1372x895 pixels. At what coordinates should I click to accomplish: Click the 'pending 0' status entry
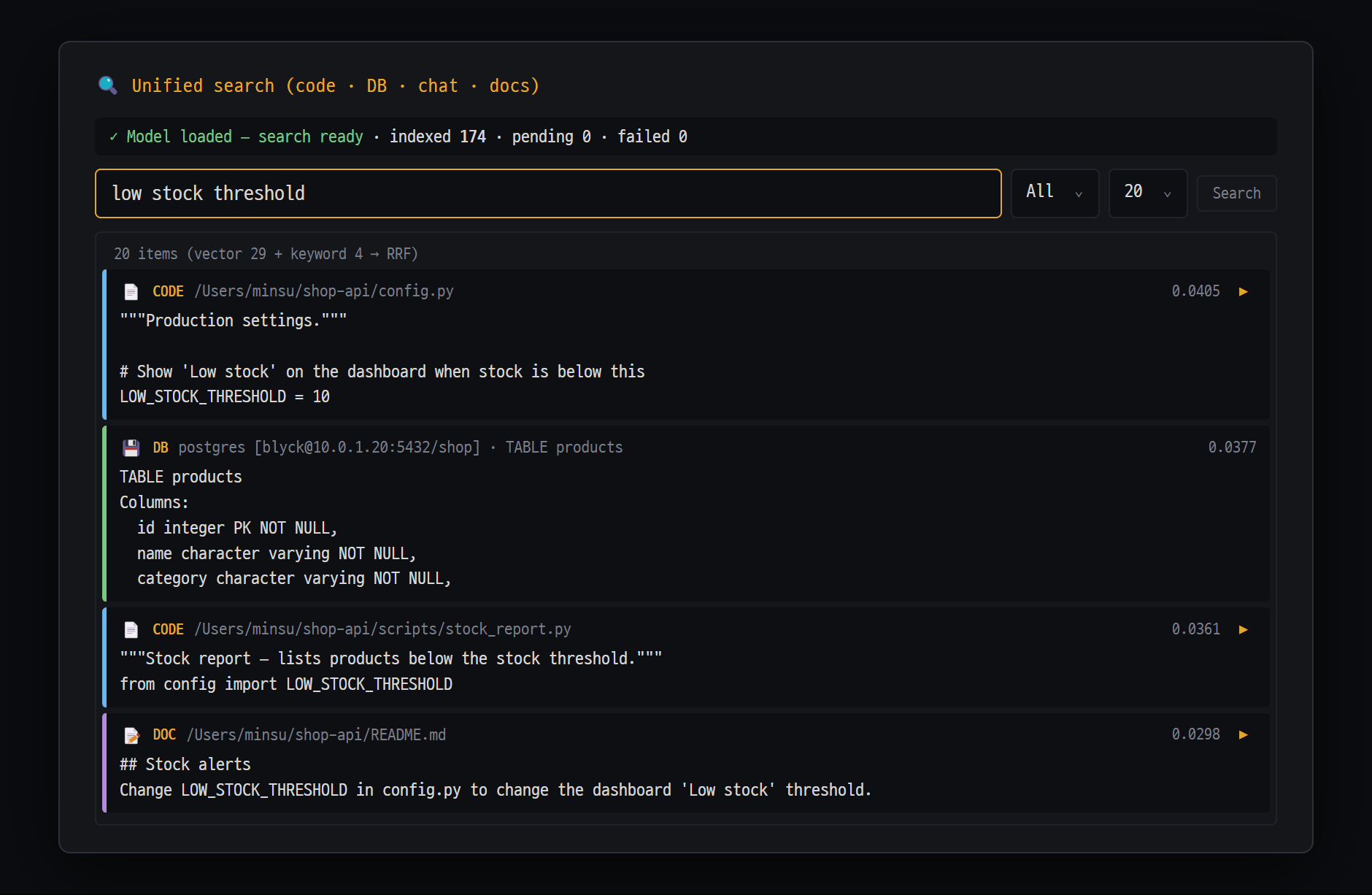point(552,137)
